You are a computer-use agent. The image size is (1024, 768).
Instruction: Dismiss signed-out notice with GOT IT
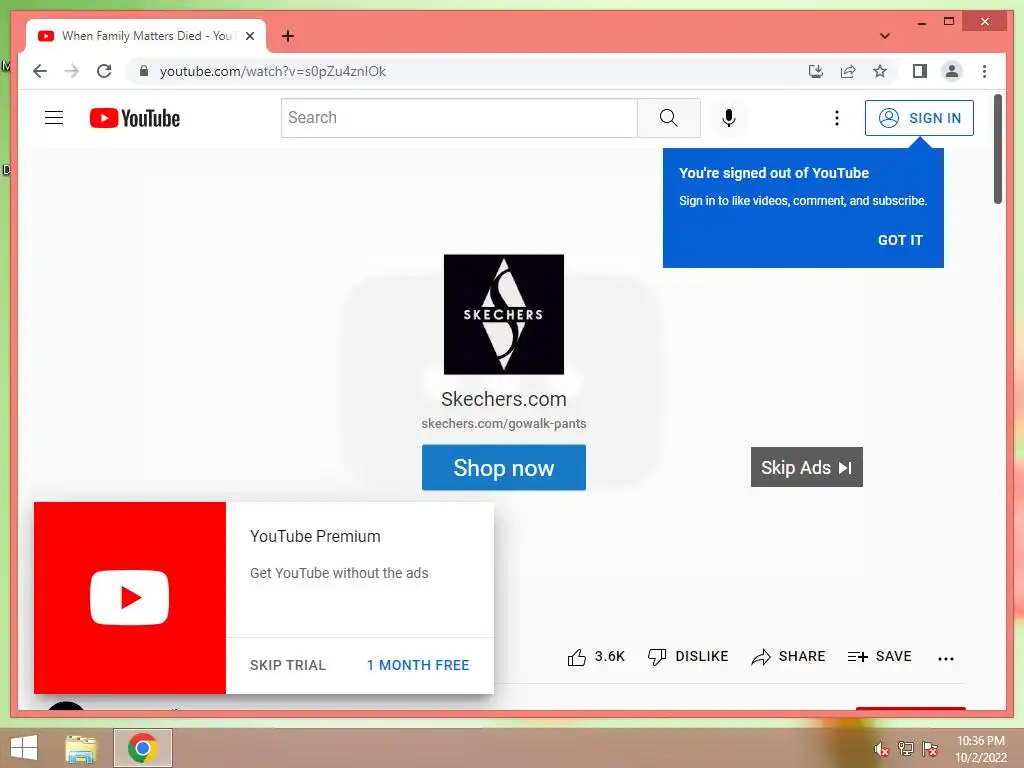(900, 240)
